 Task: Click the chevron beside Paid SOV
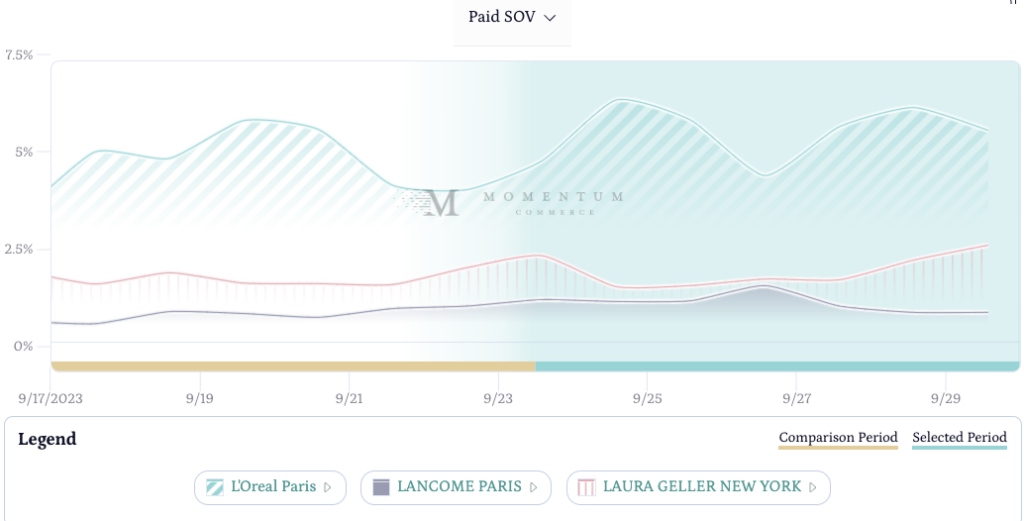pos(550,18)
